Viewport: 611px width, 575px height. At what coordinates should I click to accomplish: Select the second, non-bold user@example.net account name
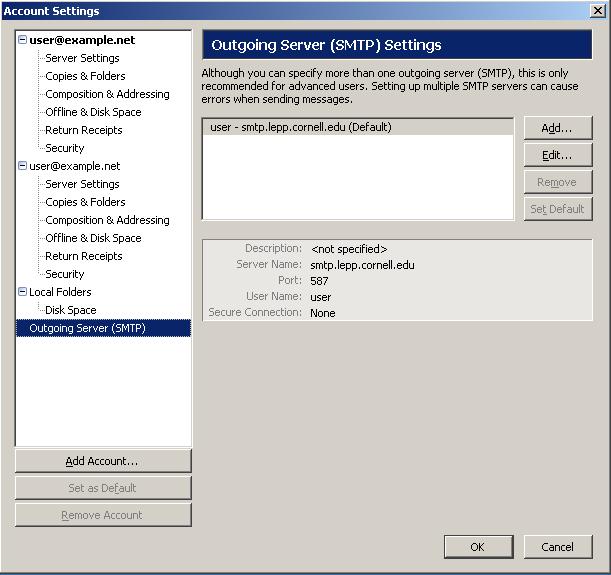(x=75, y=166)
